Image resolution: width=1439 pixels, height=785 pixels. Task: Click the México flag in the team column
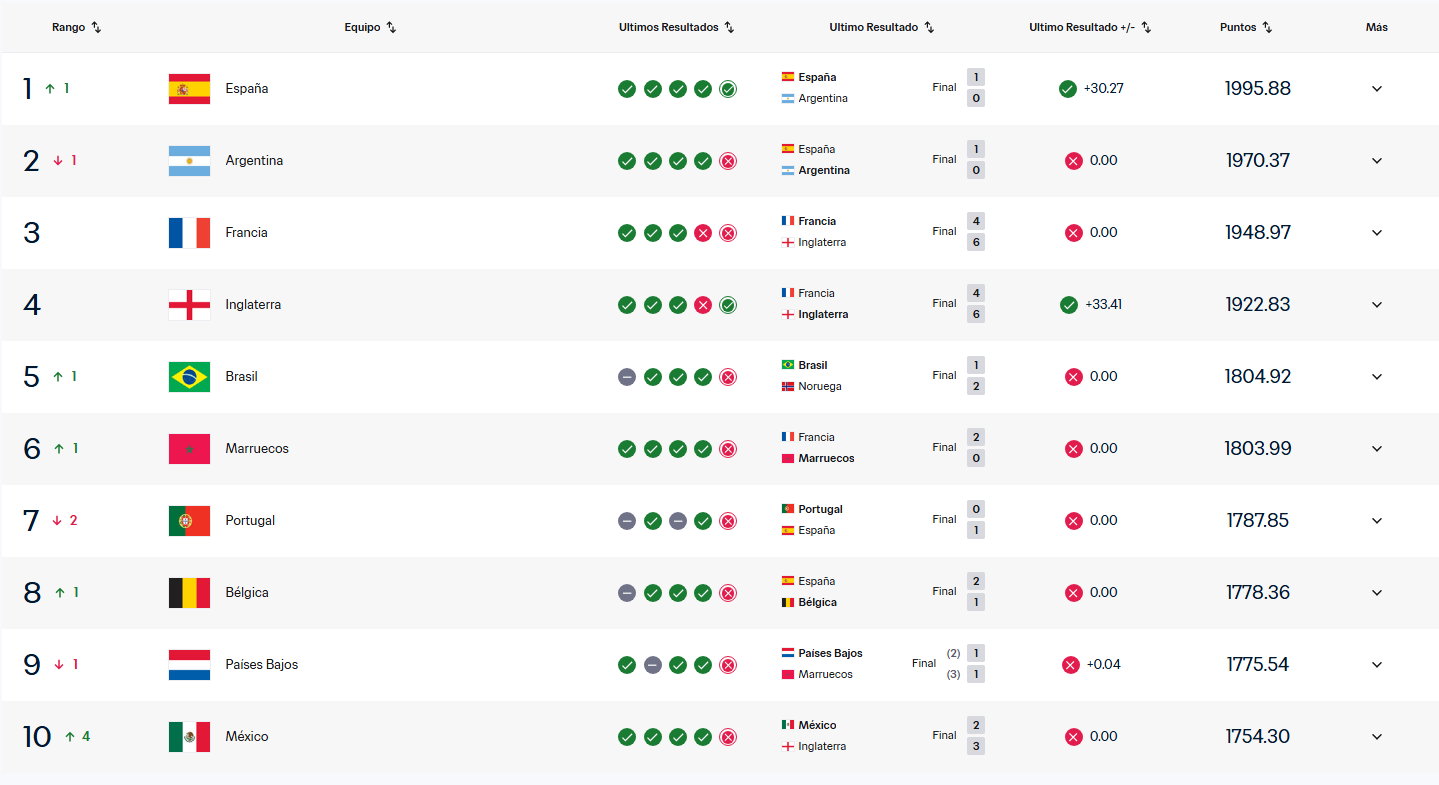[189, 737]
